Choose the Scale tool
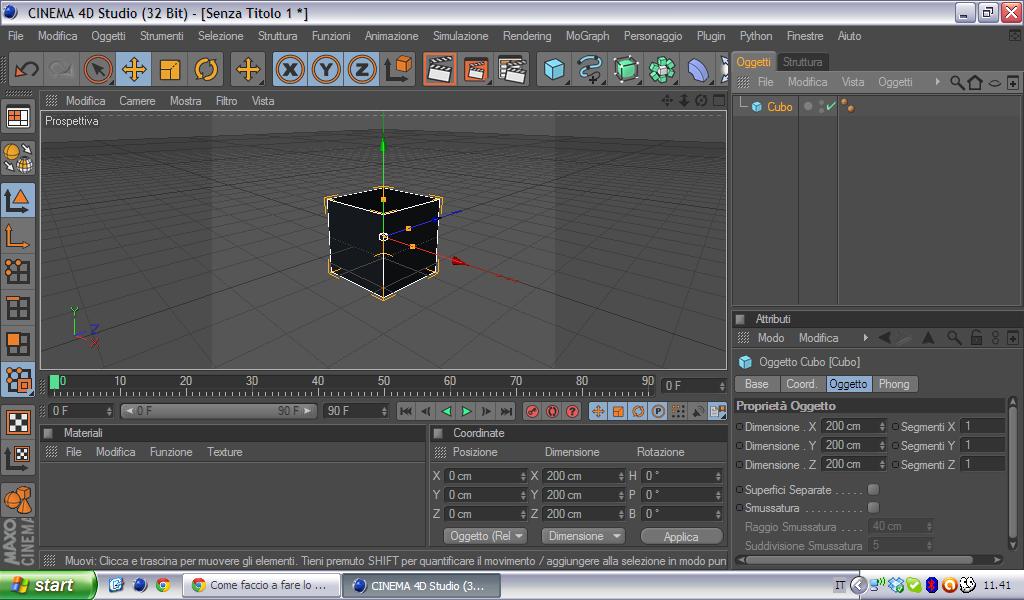1024x600 pixels. pos(170,69)
